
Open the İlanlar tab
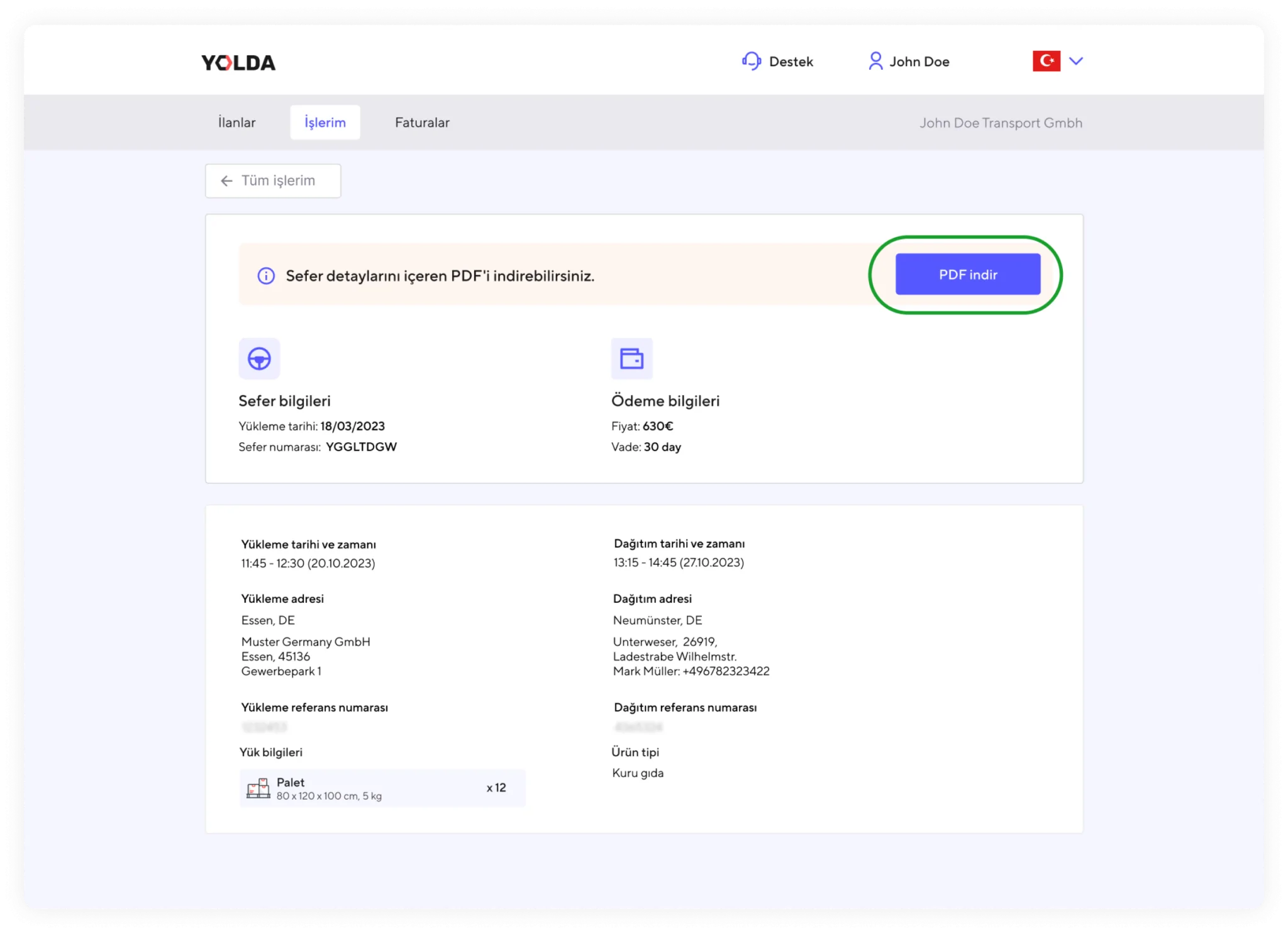(x=236, y=123)
